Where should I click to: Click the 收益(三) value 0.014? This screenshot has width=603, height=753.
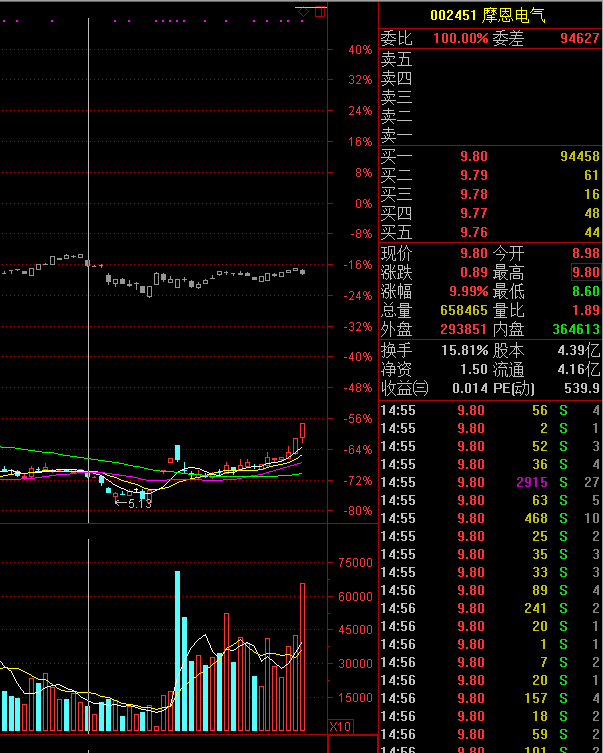coord(470,389)
